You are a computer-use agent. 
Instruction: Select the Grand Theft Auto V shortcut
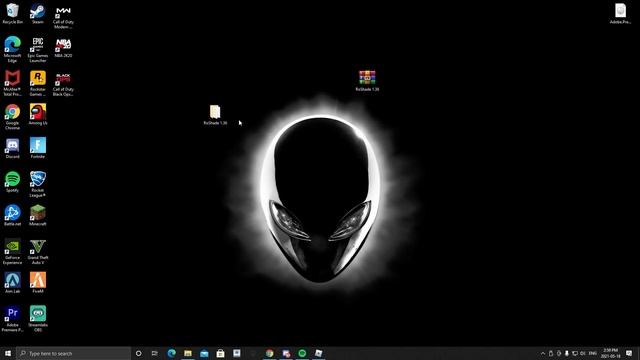tap(38, 251)
